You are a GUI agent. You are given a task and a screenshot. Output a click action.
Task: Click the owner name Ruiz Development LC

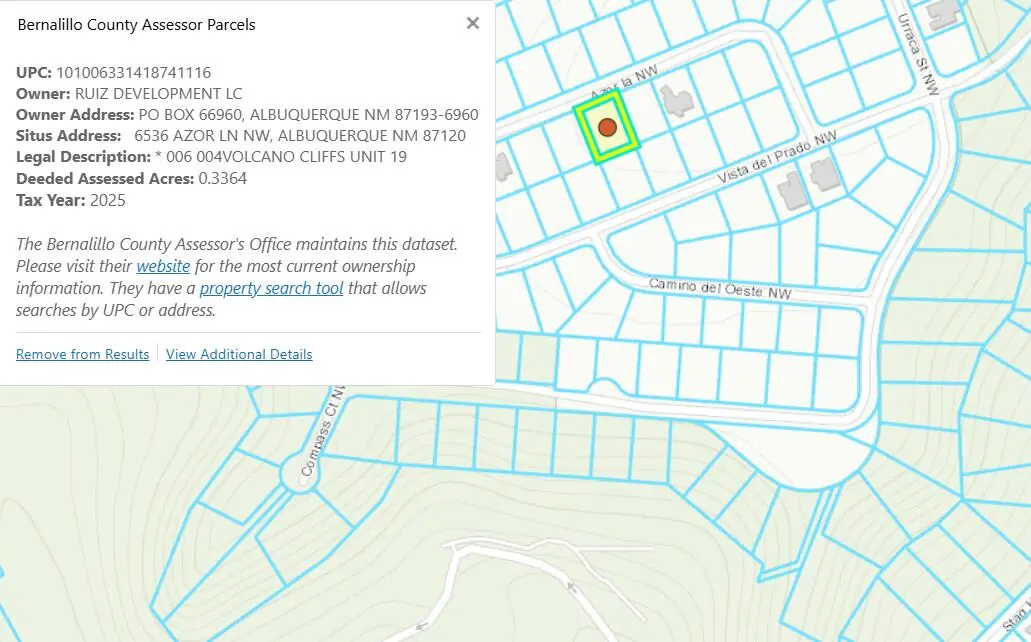tap(158, 93)
